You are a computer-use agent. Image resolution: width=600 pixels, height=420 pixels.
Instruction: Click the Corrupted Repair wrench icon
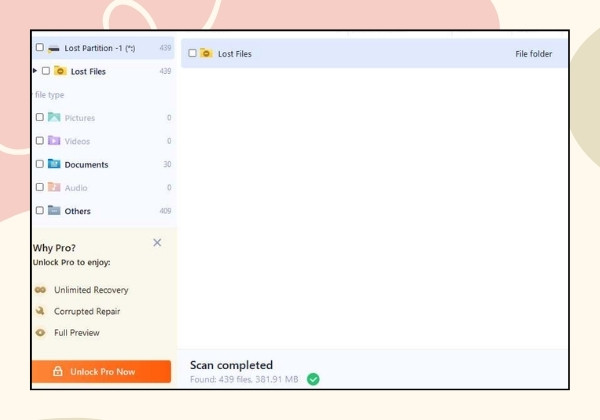point(40,311)
